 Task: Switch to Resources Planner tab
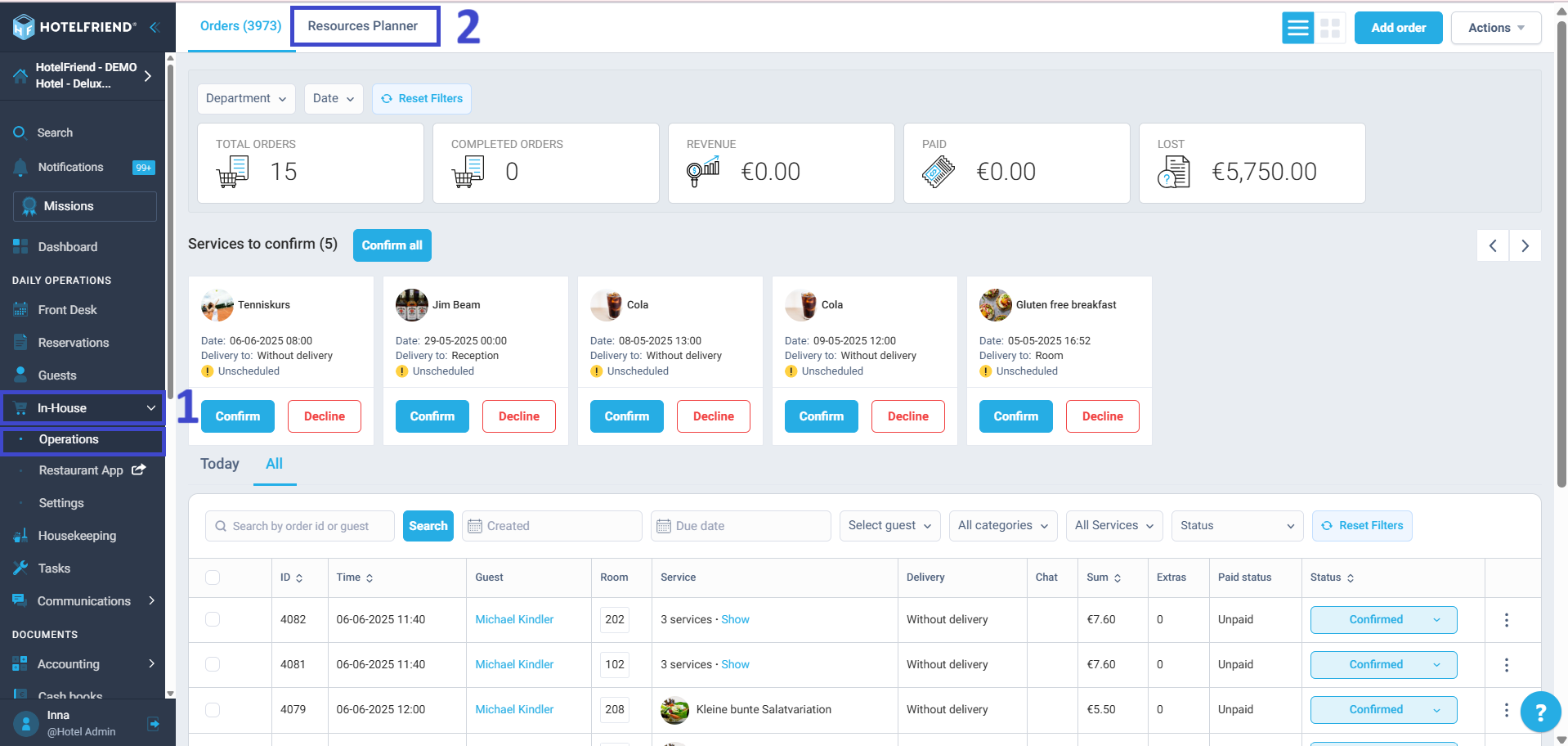pyautogui.click(x=365, y=26)
